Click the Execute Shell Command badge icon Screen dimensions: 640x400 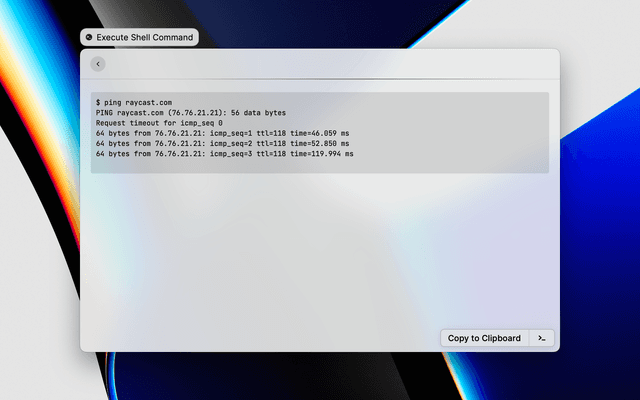tap(89, 37)
